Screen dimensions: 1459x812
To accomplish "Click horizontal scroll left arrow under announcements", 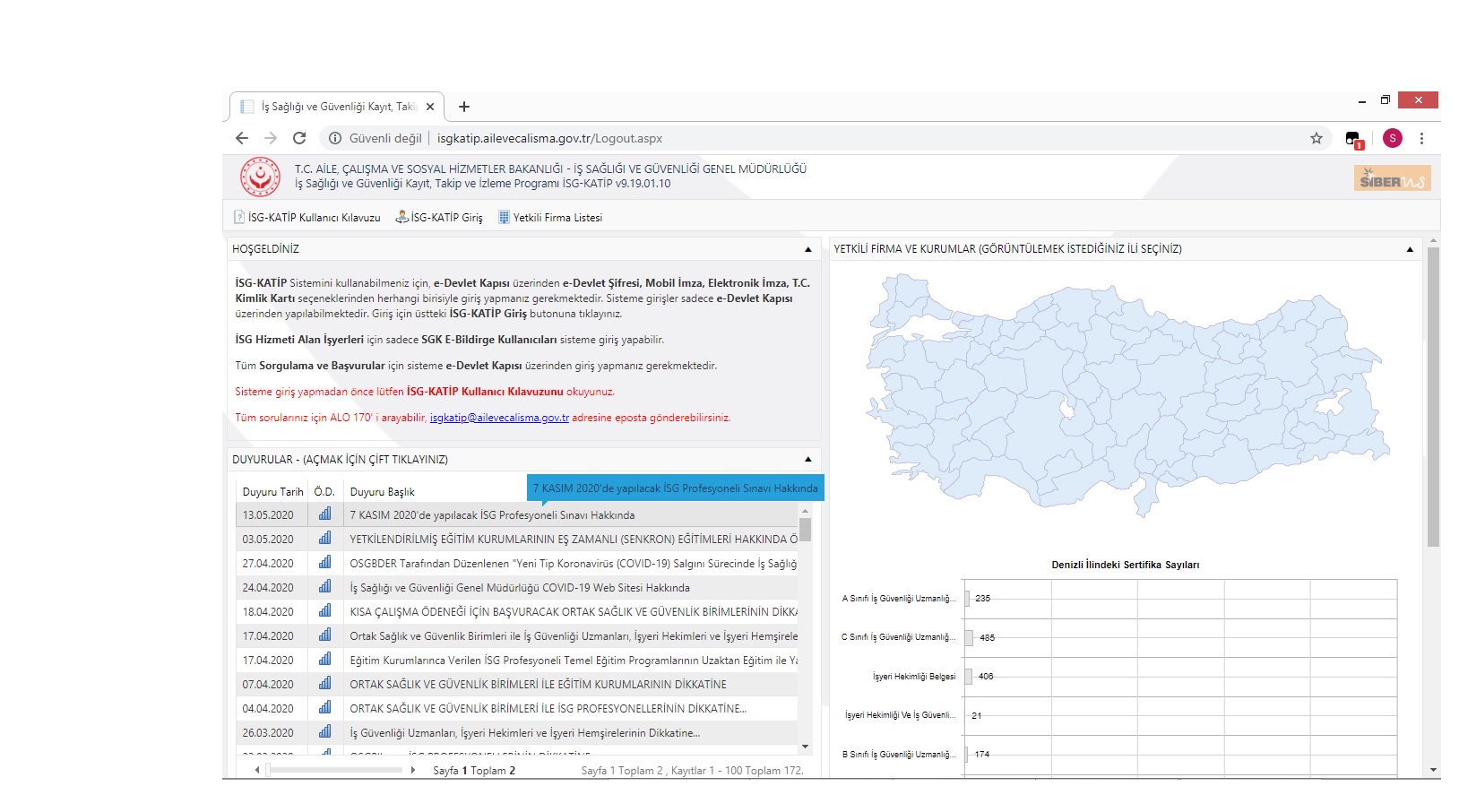I will 257,770.
